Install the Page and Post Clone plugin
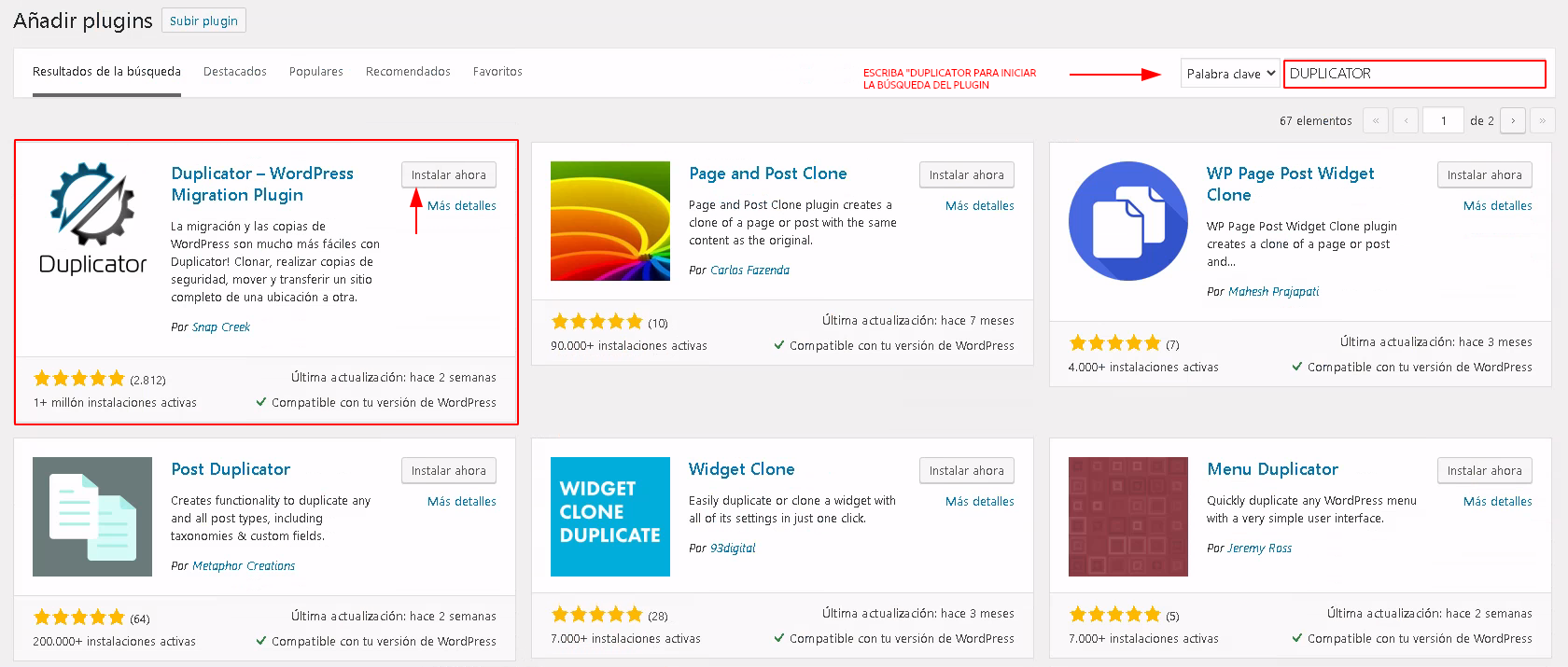 click(x=967, y=174)
